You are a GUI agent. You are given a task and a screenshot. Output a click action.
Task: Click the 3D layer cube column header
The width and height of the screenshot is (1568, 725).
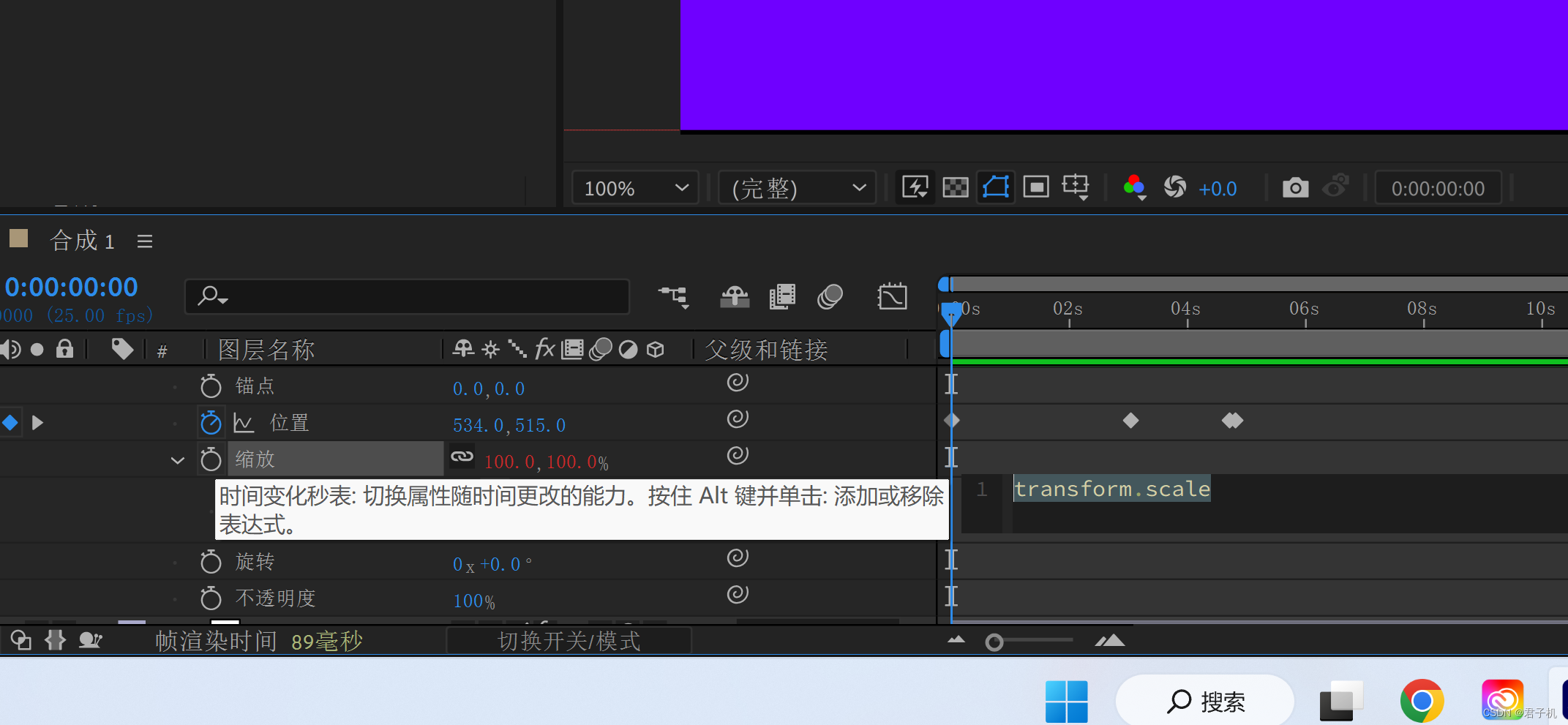point(656,350)
